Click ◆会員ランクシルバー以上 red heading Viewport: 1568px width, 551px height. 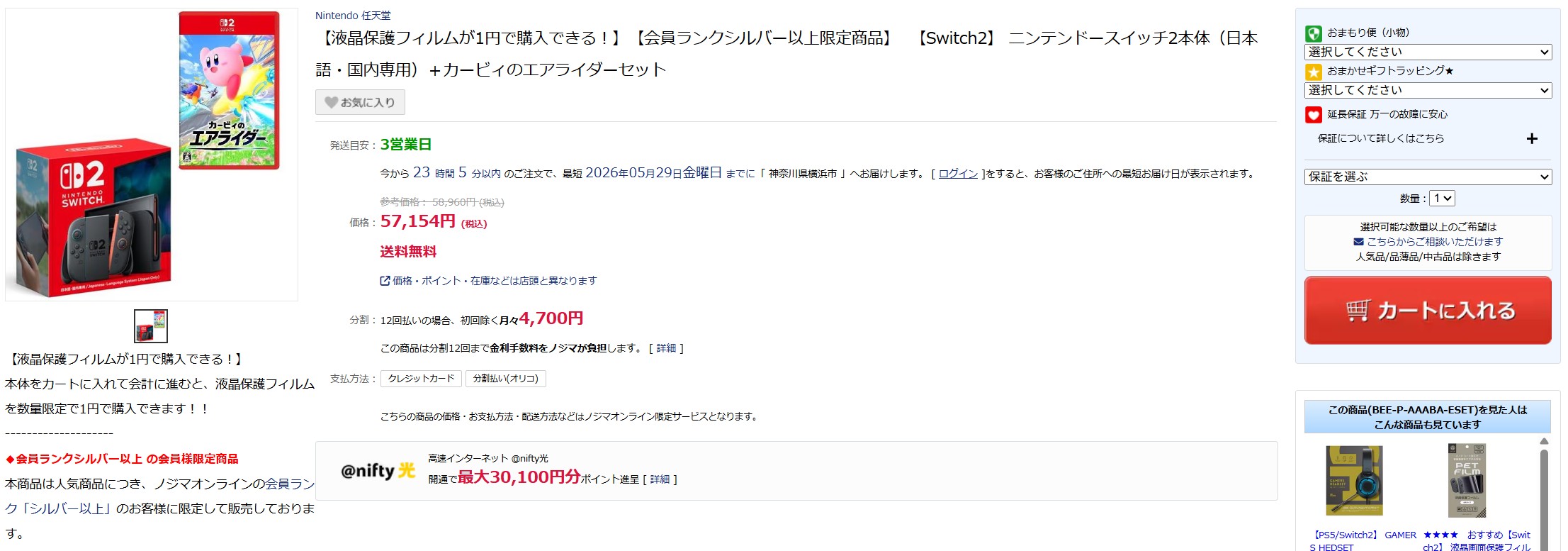pyautogui.click(x=122, y=459)
